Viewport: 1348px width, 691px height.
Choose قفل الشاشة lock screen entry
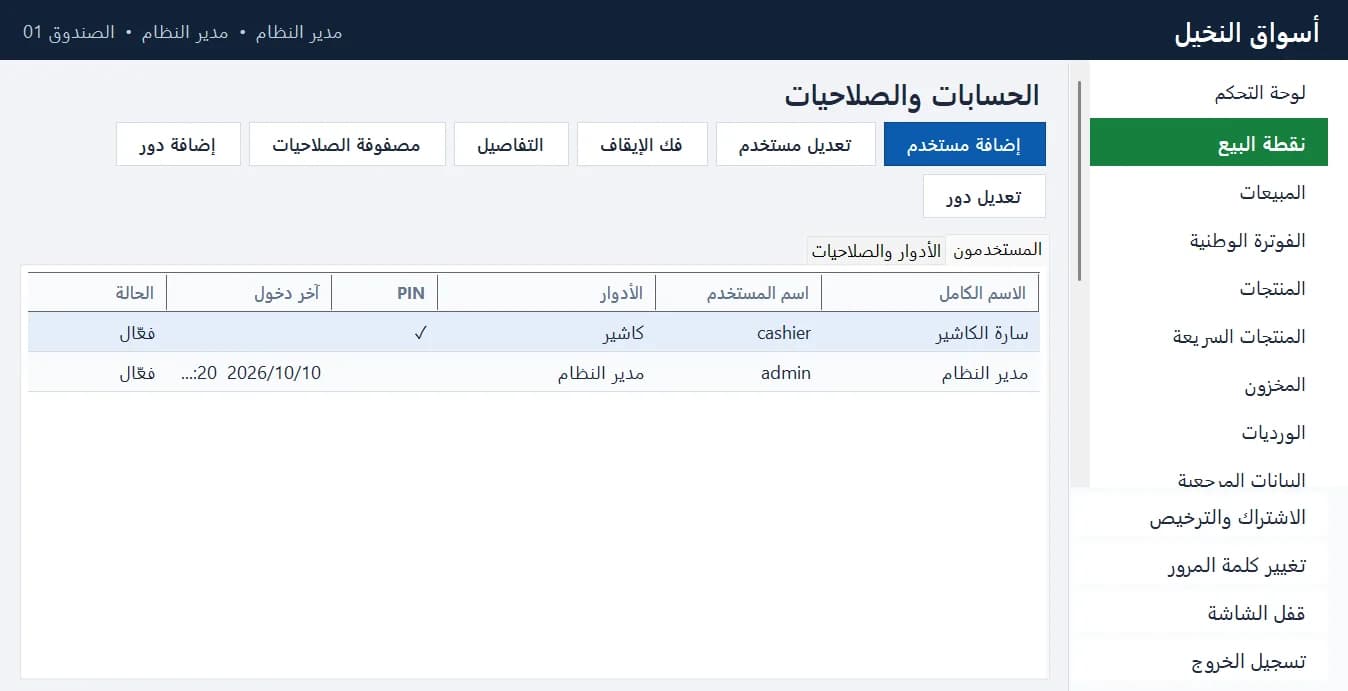1200,614
